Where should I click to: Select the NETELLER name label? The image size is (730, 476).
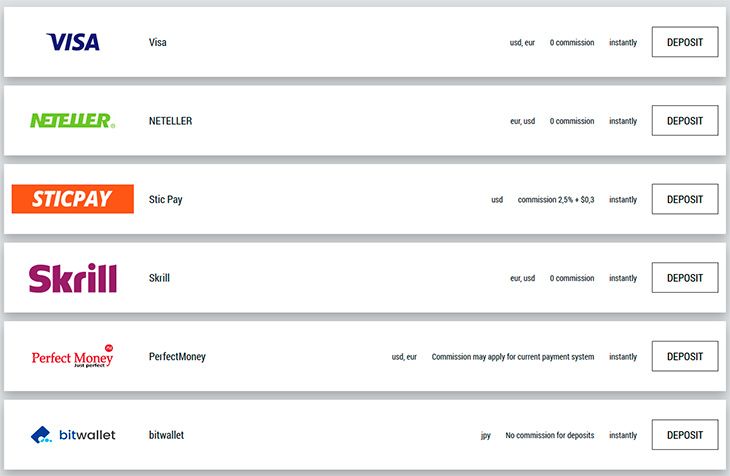(x=170, y=121)
